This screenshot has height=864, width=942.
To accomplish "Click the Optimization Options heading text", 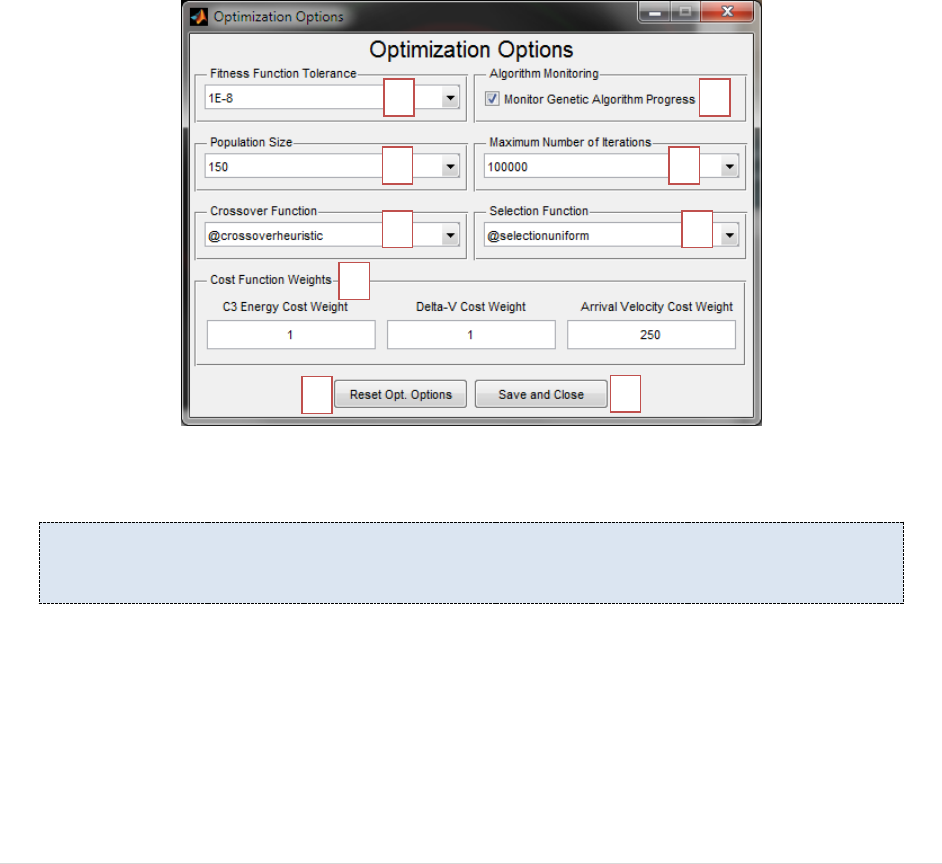I will tap(471, 49).
